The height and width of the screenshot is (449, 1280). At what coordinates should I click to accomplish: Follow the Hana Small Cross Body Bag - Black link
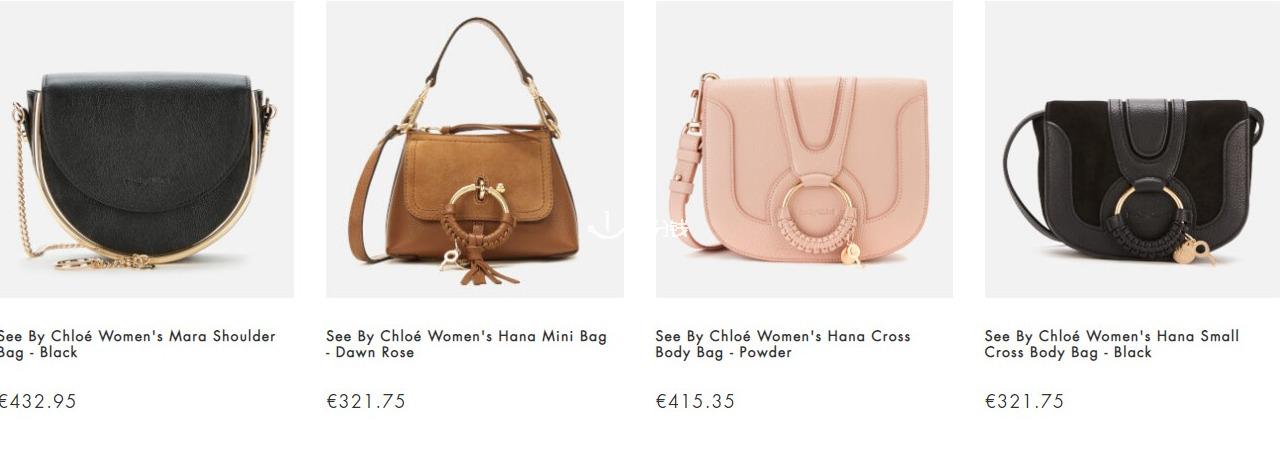coord(1112,344)
